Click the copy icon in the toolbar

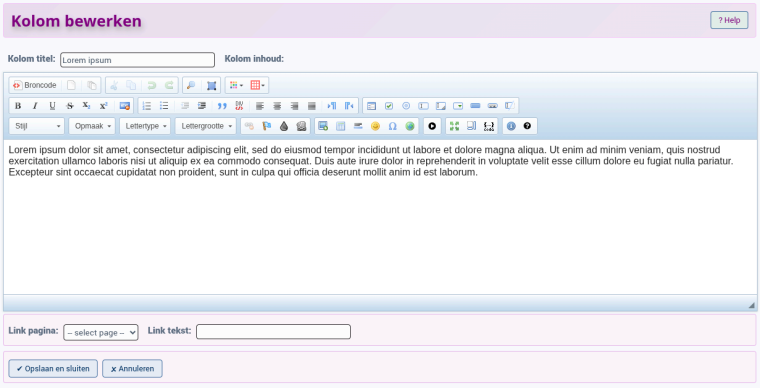coord(131,85)
